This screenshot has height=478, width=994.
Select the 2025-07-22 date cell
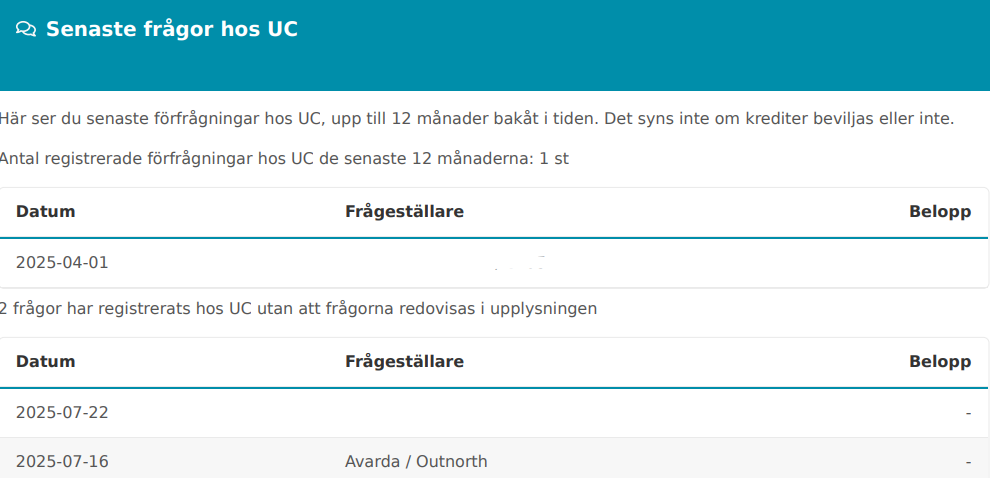(62, 412)
